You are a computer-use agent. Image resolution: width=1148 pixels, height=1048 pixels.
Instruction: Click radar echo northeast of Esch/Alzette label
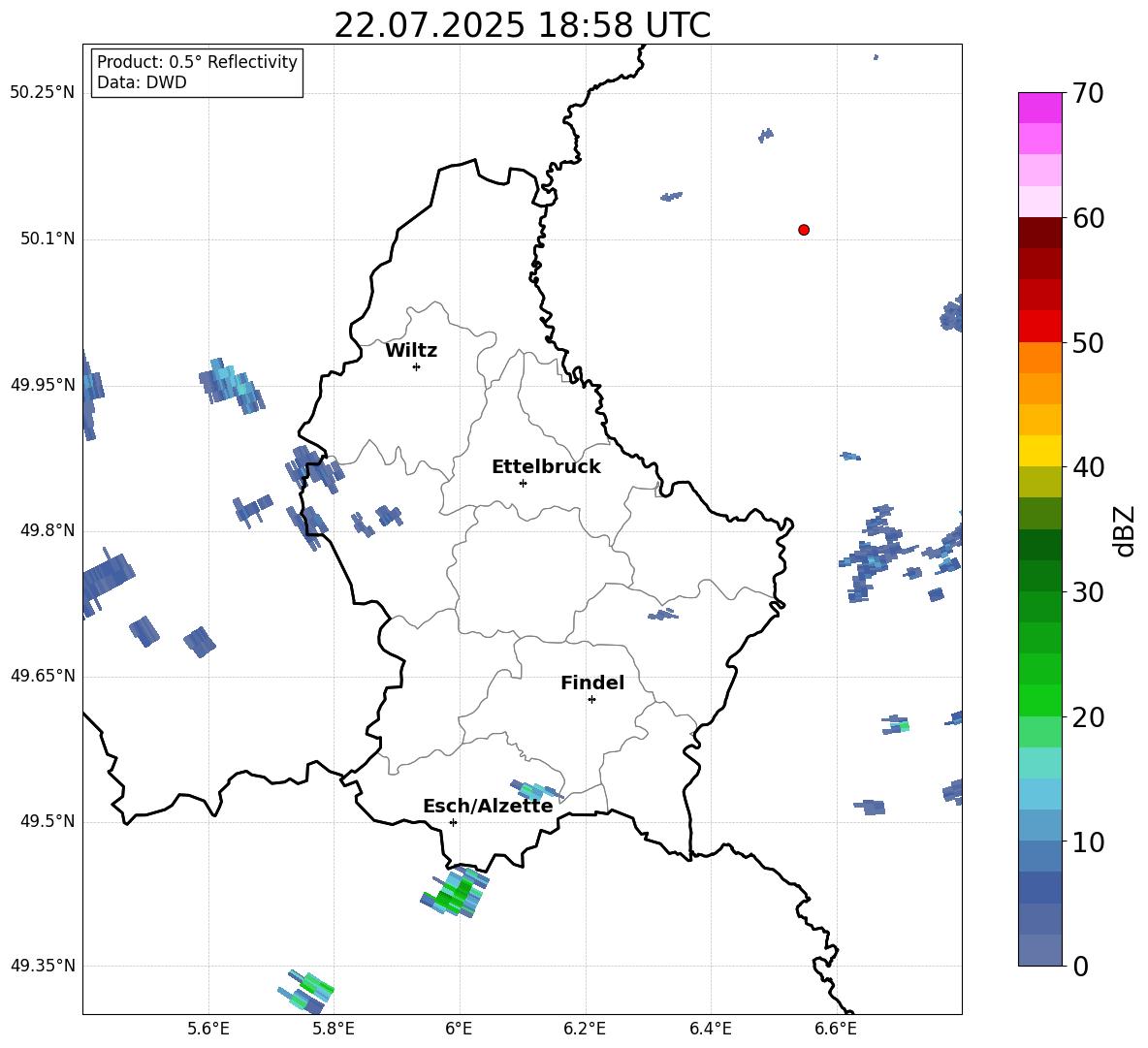point(536,790)
